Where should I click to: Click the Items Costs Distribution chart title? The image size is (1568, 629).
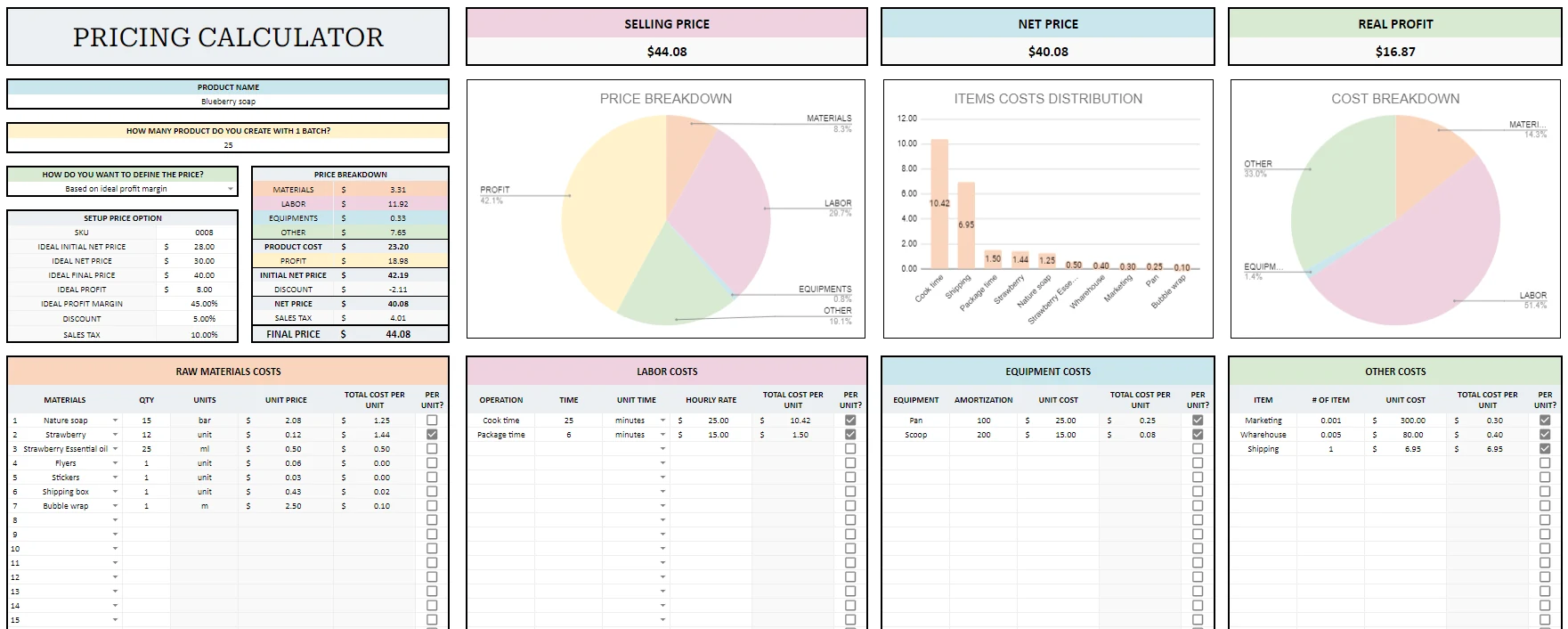pyautogui.click(x=1048, y=99)
